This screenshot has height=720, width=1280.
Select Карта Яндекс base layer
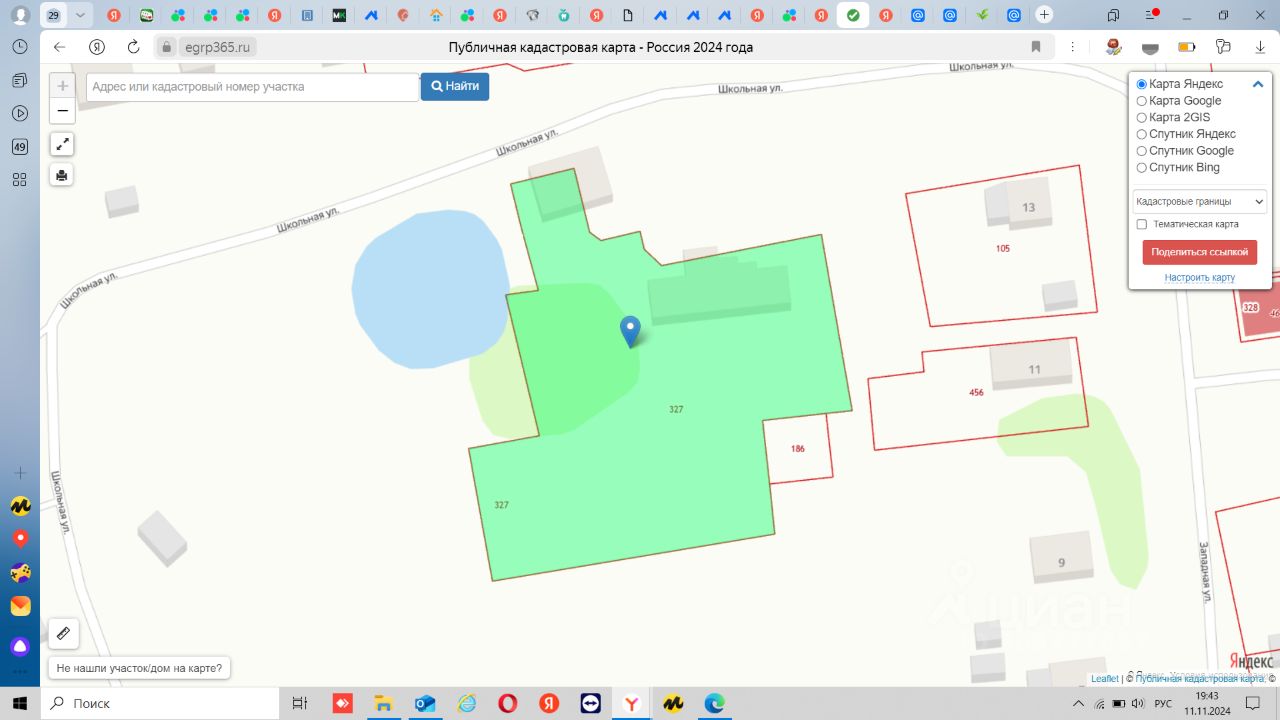(x=1142, y=84)
